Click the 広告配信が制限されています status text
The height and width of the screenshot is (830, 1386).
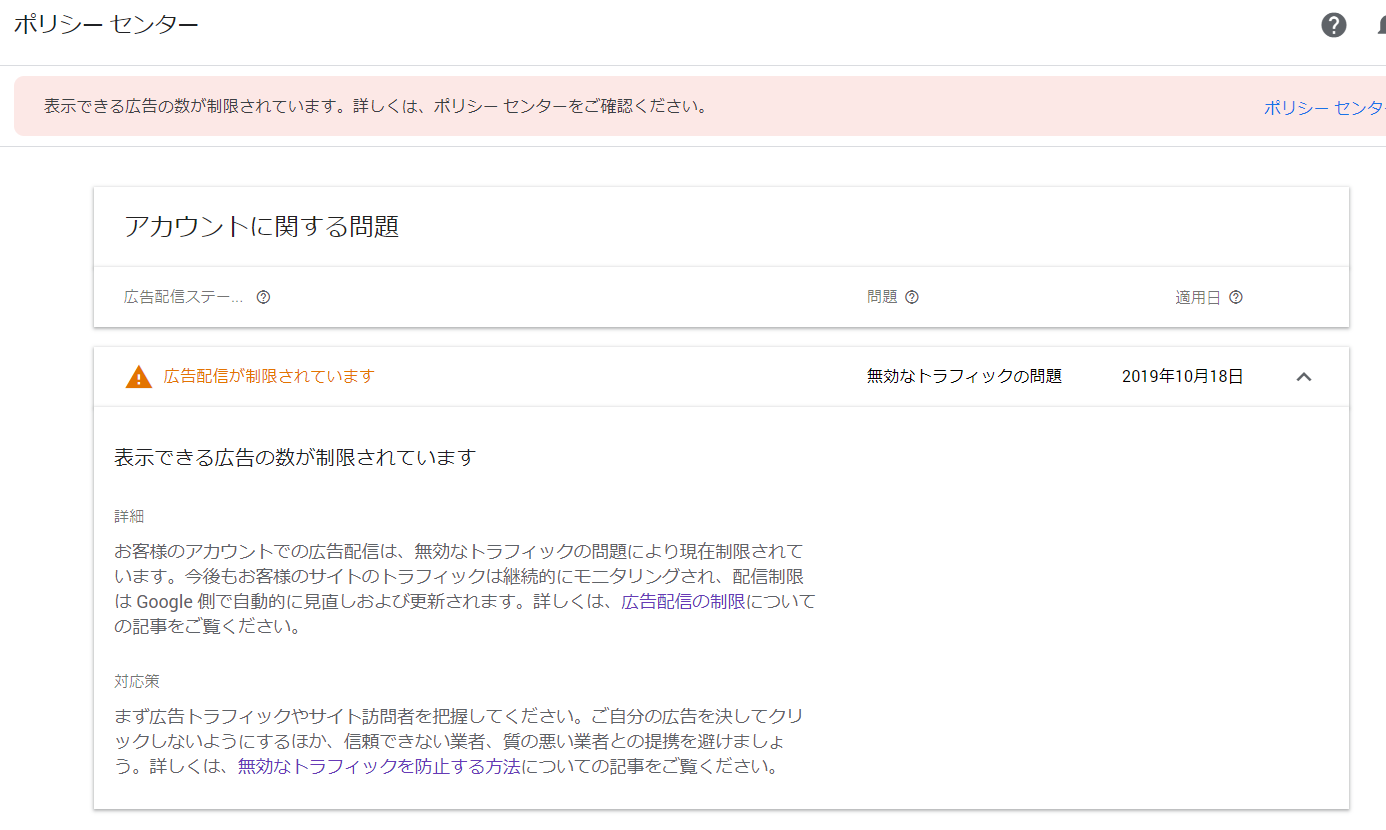(x=269, y=376)
